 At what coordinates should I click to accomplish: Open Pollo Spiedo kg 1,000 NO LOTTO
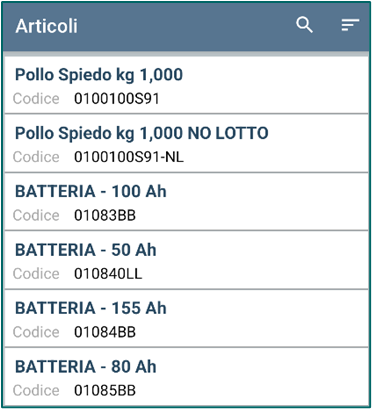[x=186, y=143]
